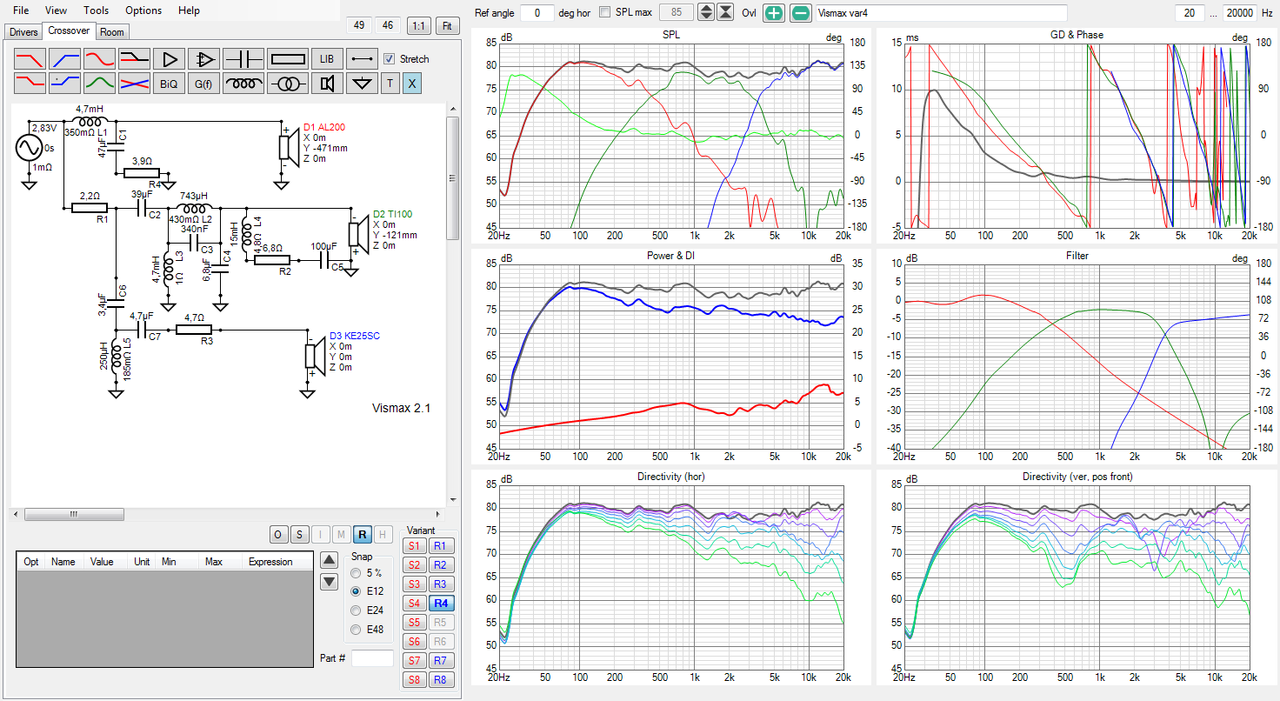
Task: Add the buffer amplifier triangle component
Action: point(168,58)
